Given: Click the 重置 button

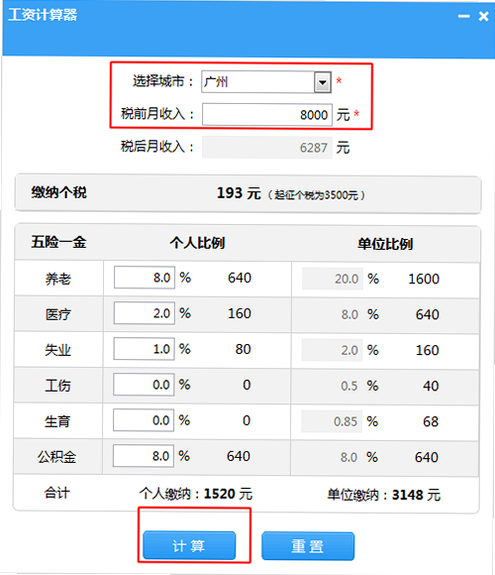Looking at the screenshot, I should tap(308, 546).
